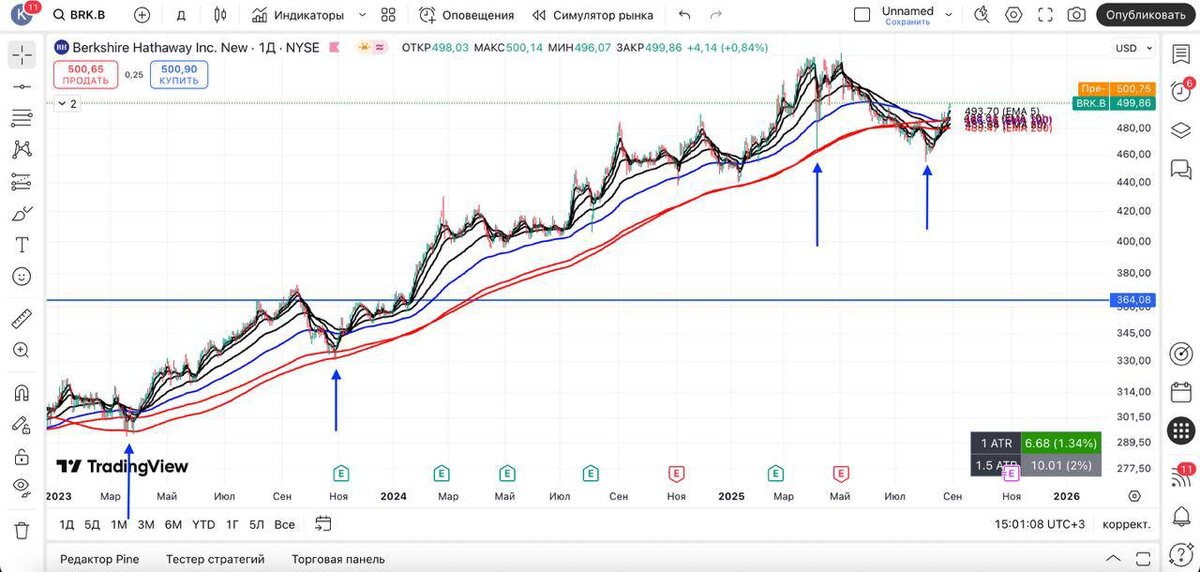Open the right sidebar feed icon with badge 11
Screen dimensions: 1200x572
(x=1180, y=478)
